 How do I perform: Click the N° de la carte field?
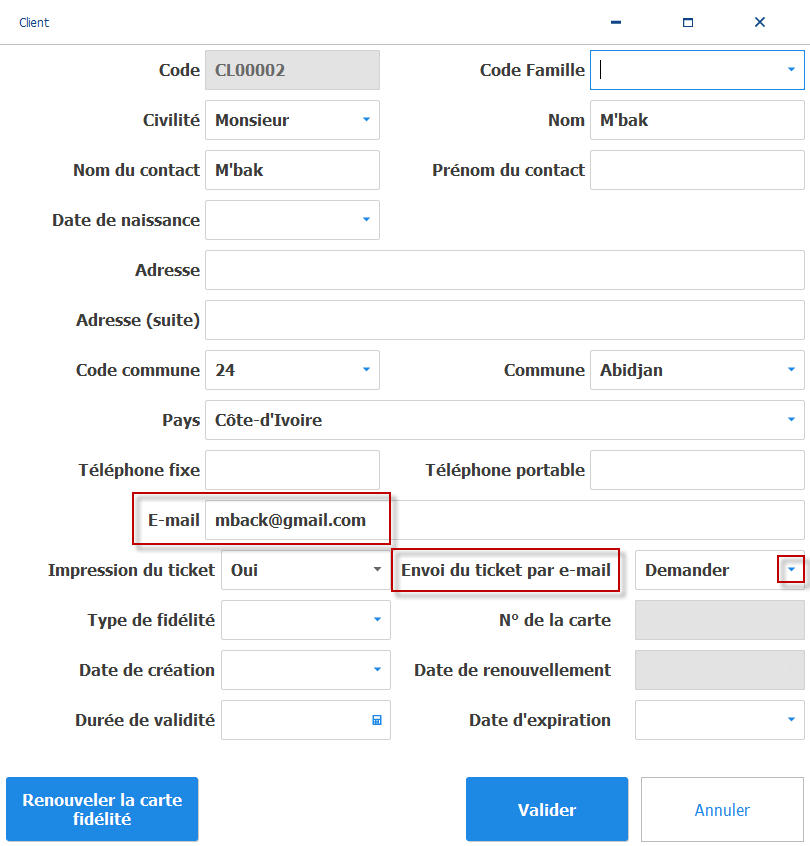[x=719, y=619]
